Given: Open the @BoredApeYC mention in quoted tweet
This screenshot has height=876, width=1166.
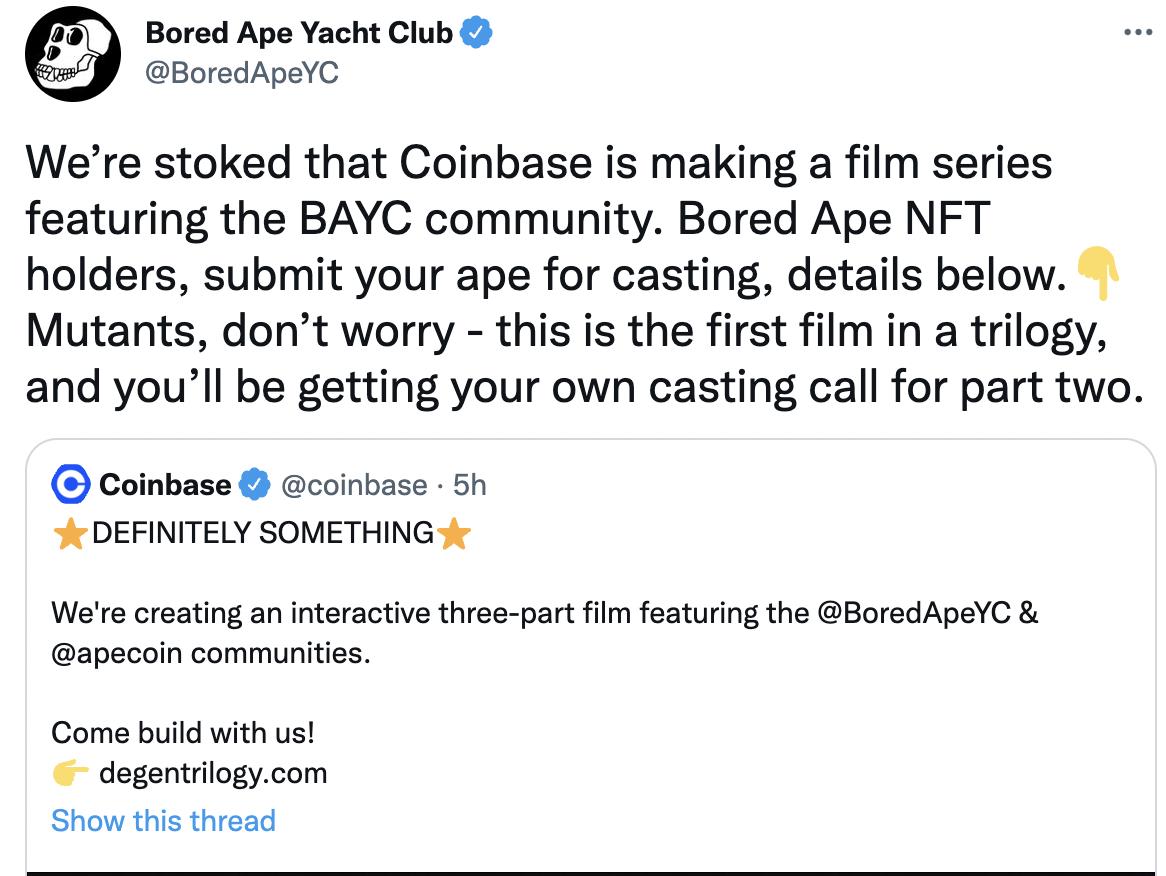Looking at the screenshot, I should 914,613.
